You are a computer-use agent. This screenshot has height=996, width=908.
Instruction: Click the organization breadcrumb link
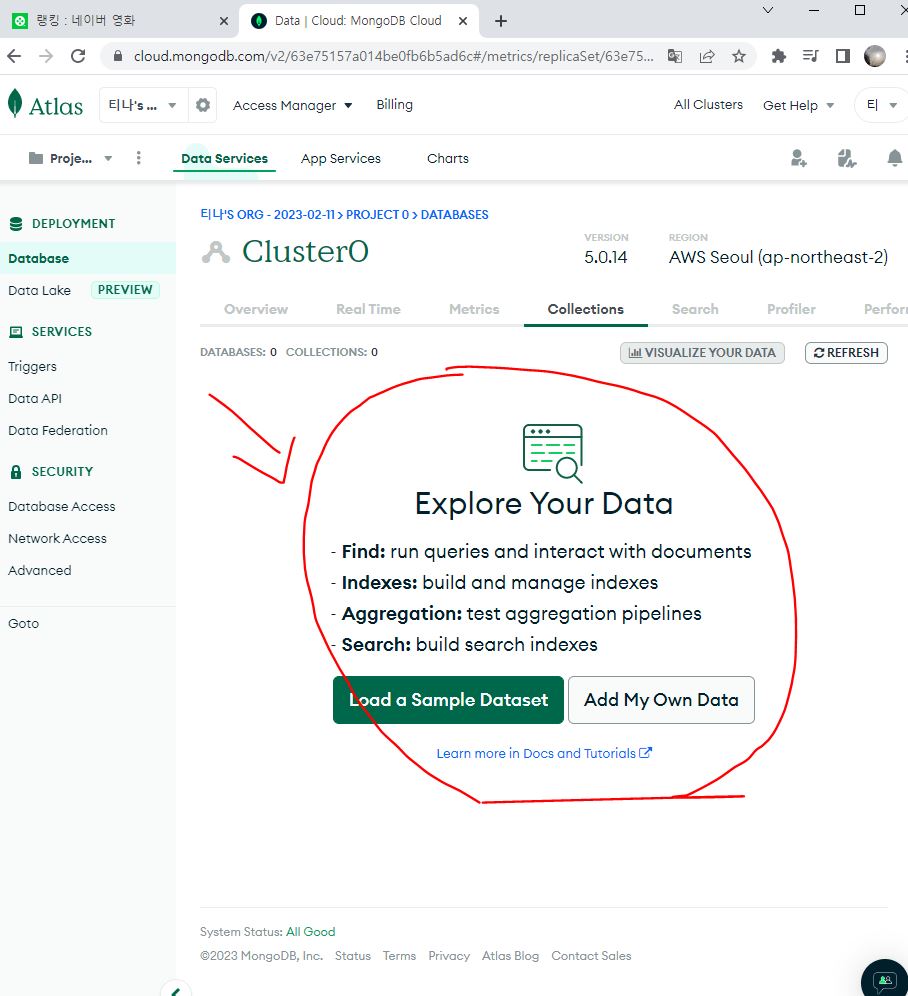268,215
